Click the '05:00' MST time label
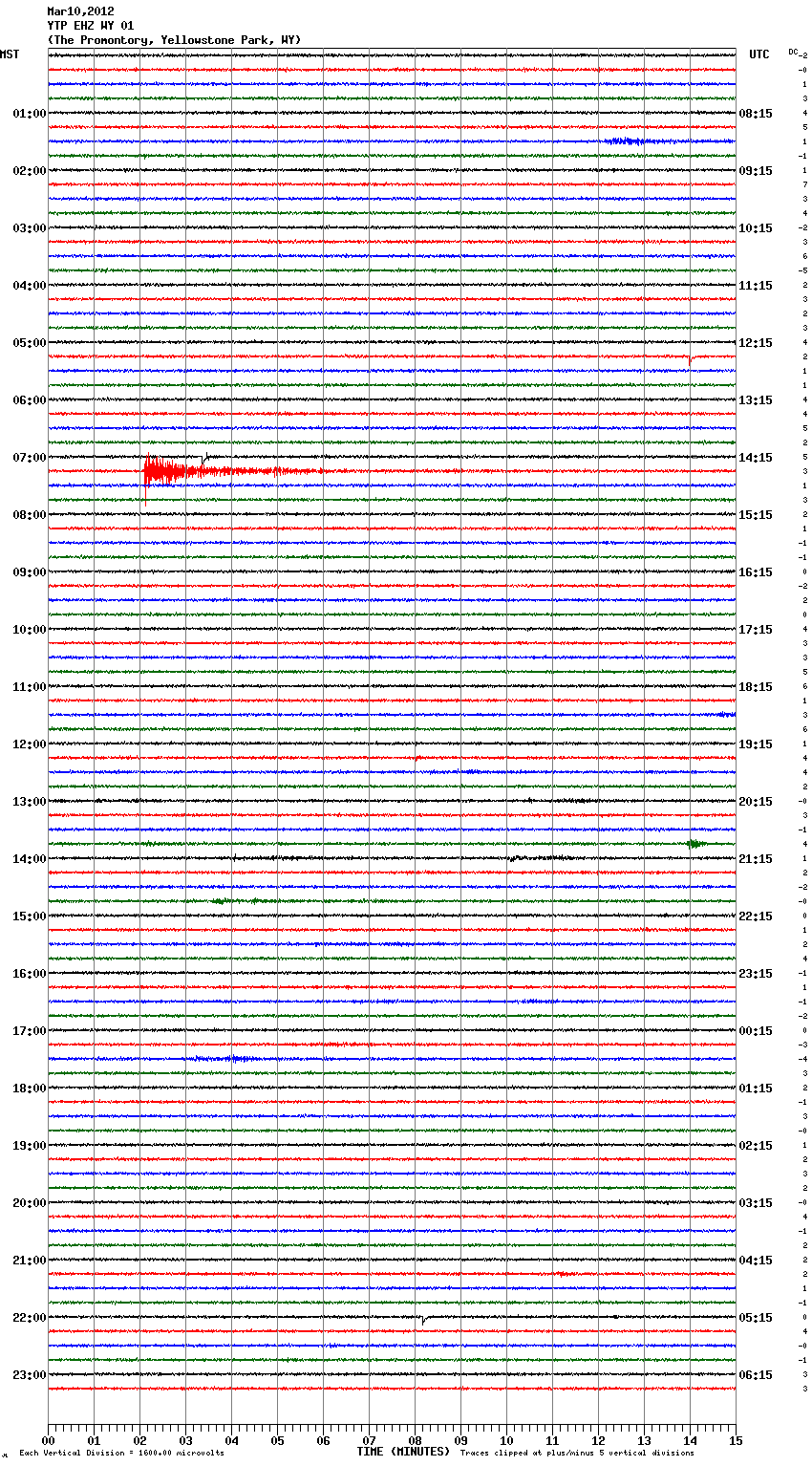The width and height of the screenshot is (812, 1466). pyautogui.click(x=30, y=343)
